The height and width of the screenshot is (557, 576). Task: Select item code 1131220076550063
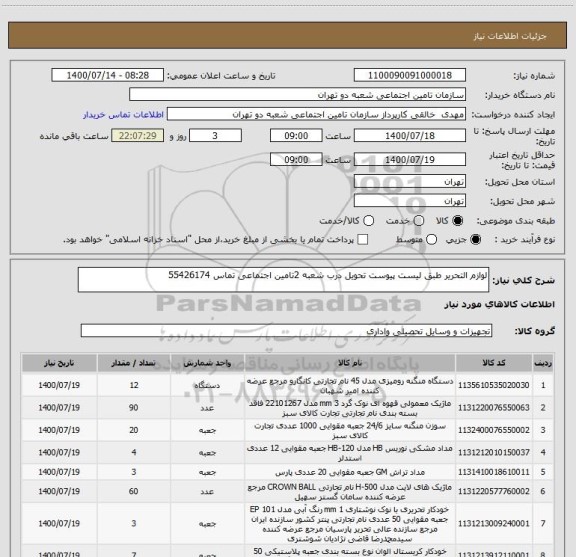point(494,408)
